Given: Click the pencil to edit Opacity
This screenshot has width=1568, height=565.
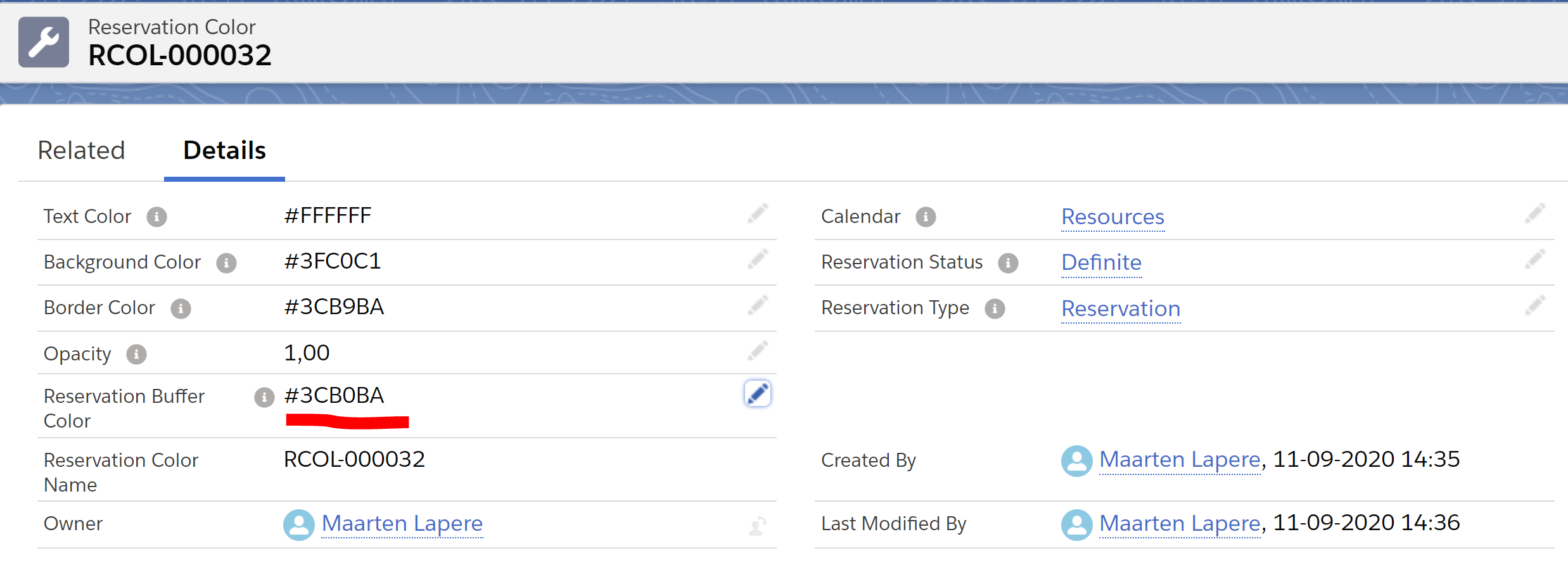Looking at the screenshot, I should [x=757, y=351].
